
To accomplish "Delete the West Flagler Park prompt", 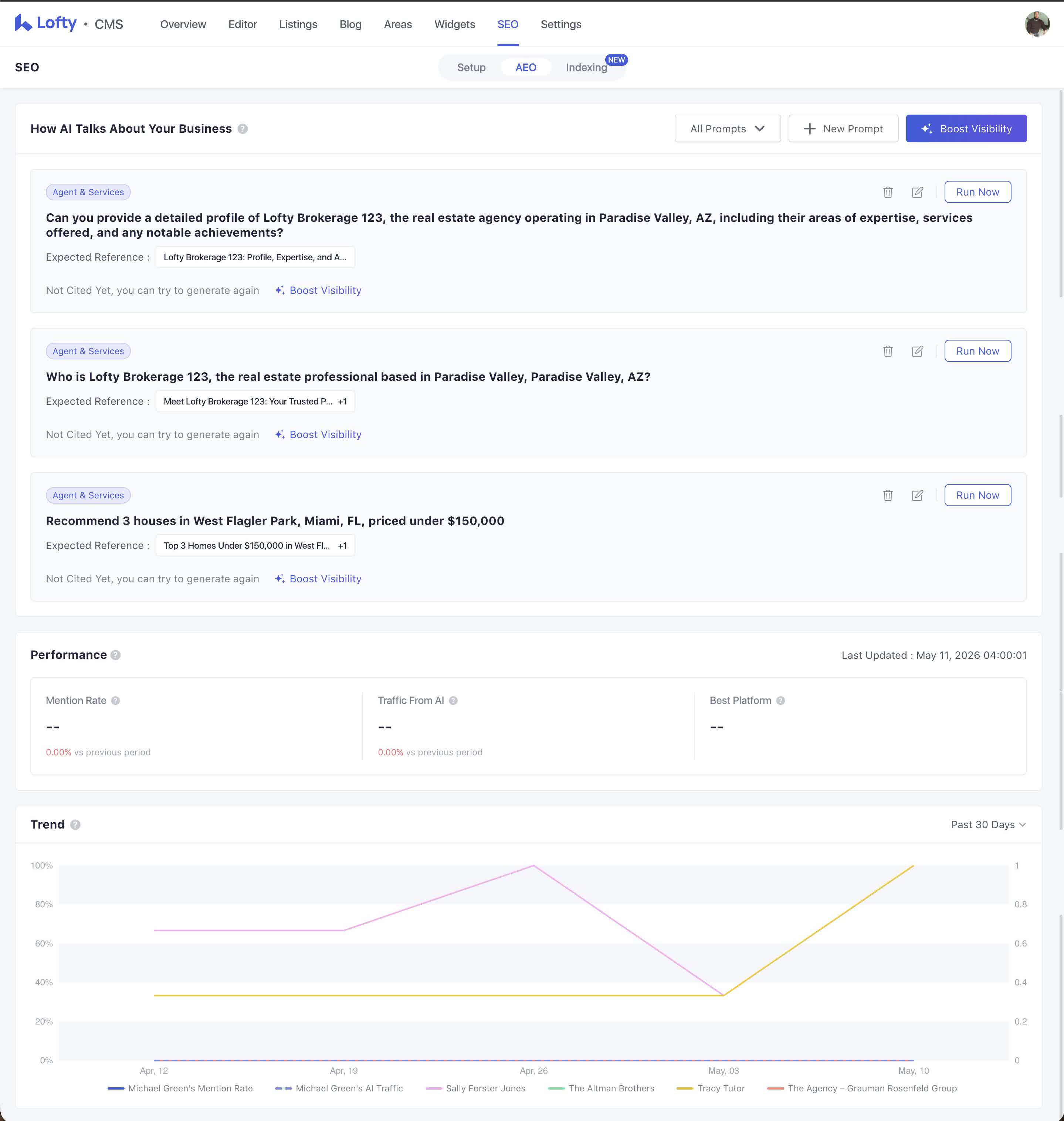I will point(888,495).
